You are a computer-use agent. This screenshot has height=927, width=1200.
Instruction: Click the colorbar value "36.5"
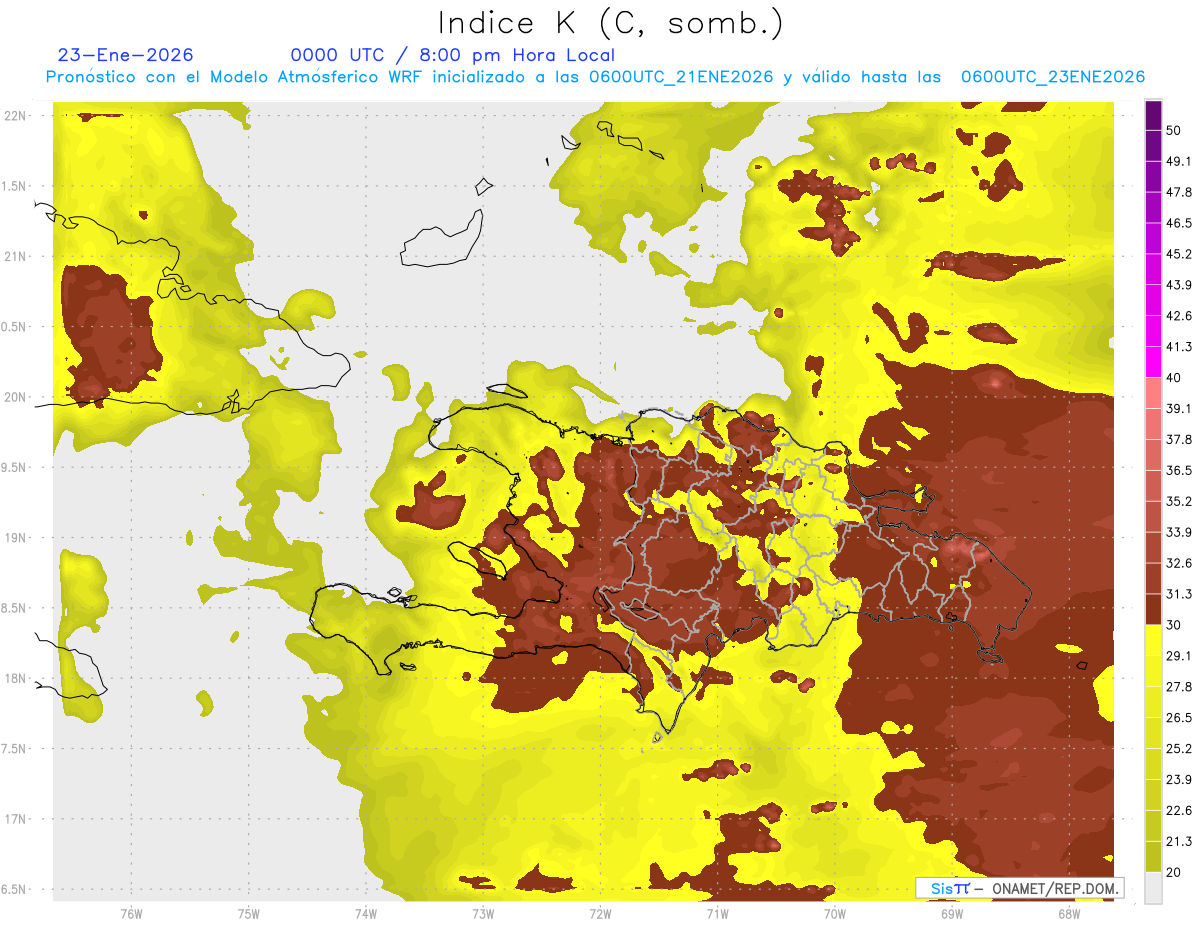pos(1179,471)
